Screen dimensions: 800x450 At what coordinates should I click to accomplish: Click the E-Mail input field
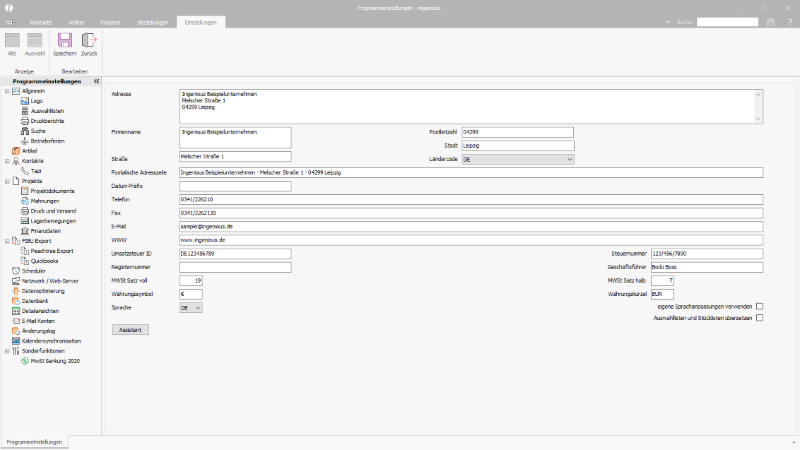pos(471,227)
